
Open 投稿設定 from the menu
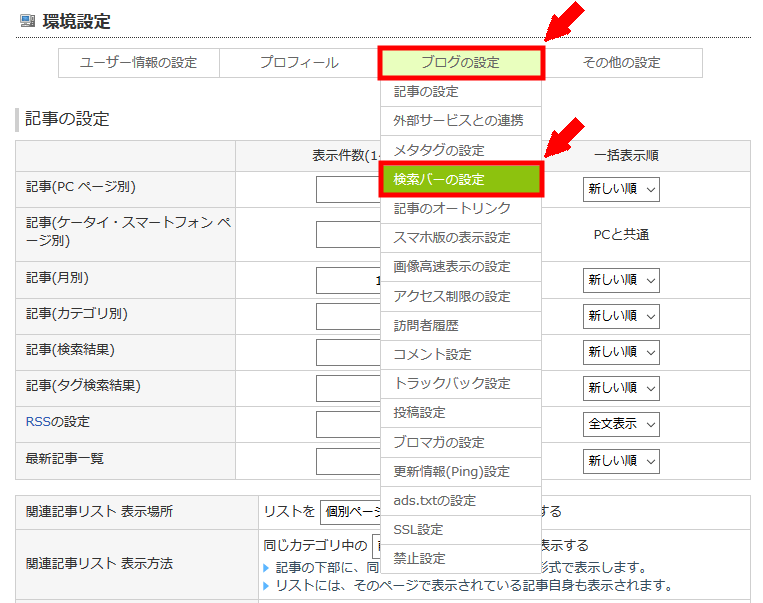(x=461, y=413)
